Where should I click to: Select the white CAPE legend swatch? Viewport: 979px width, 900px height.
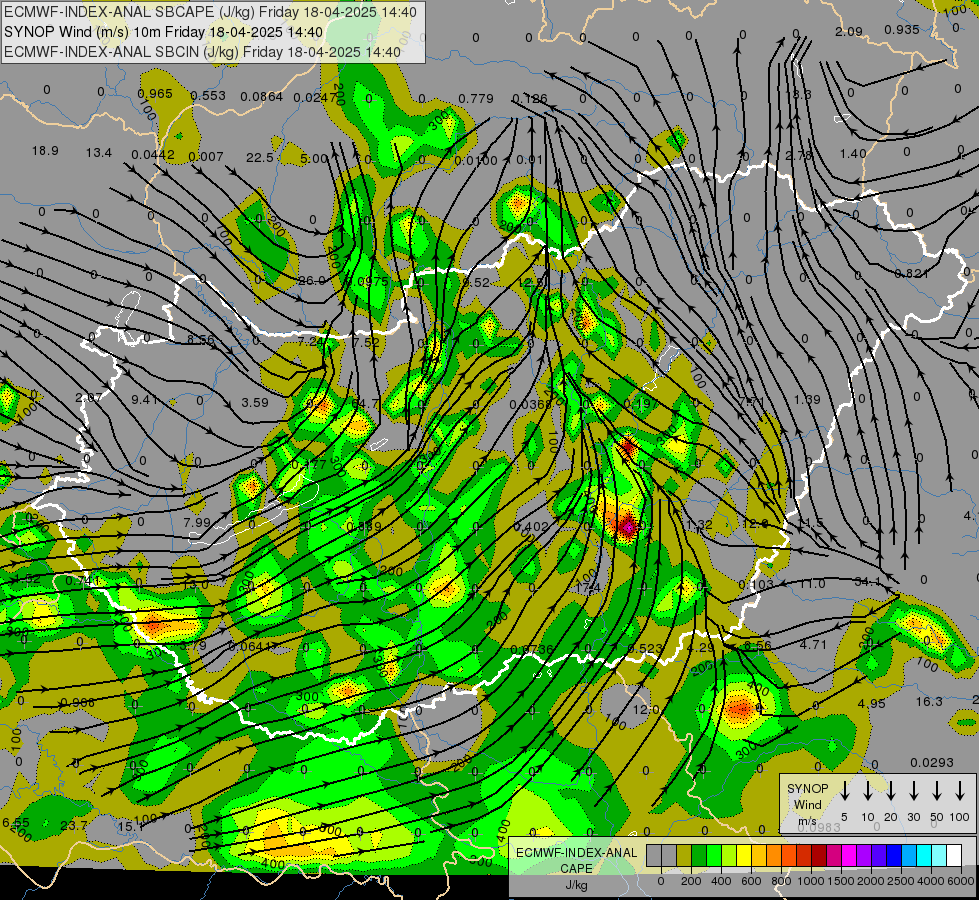(955, 855)
